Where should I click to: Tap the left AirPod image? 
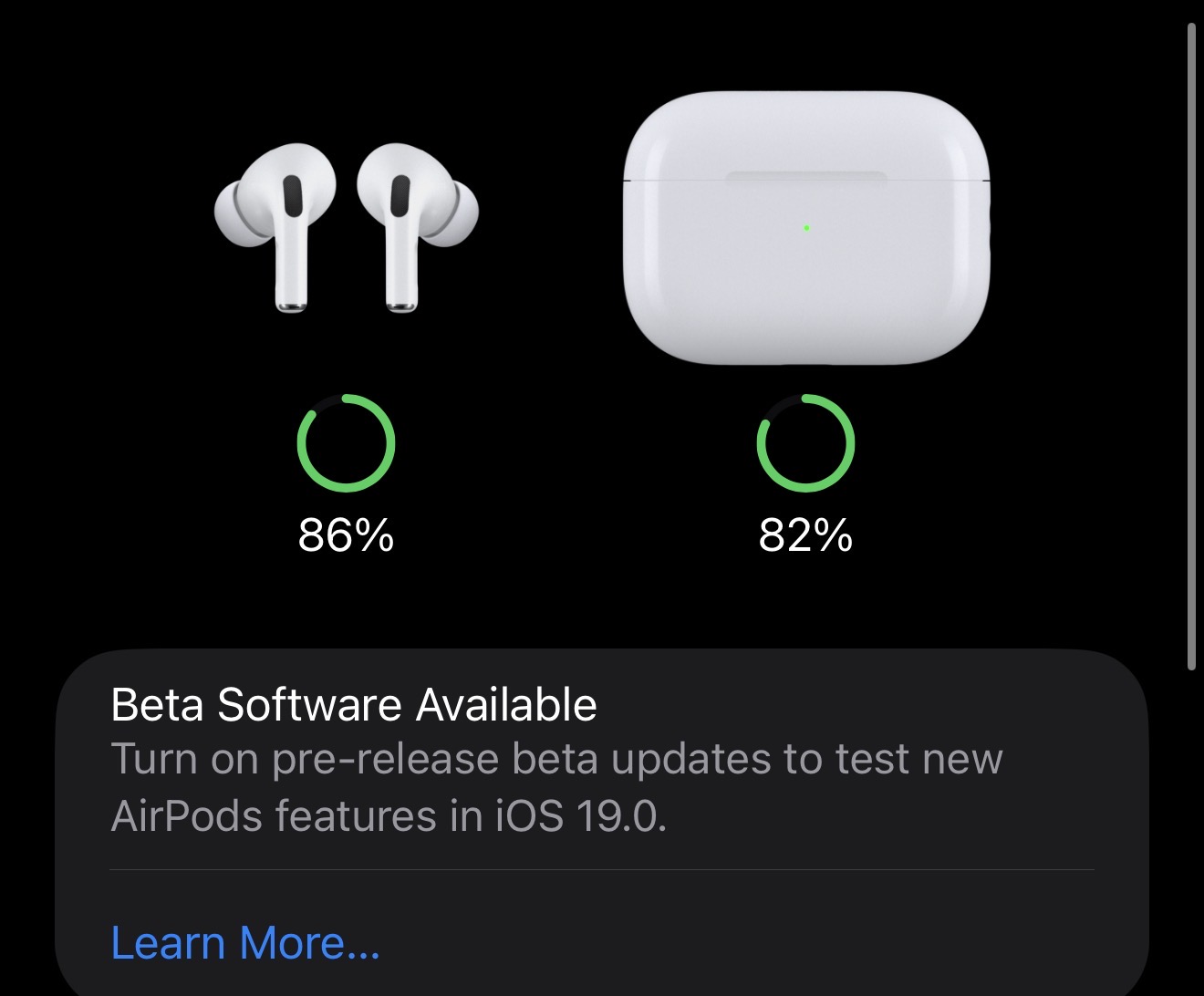tap(278, 223)
